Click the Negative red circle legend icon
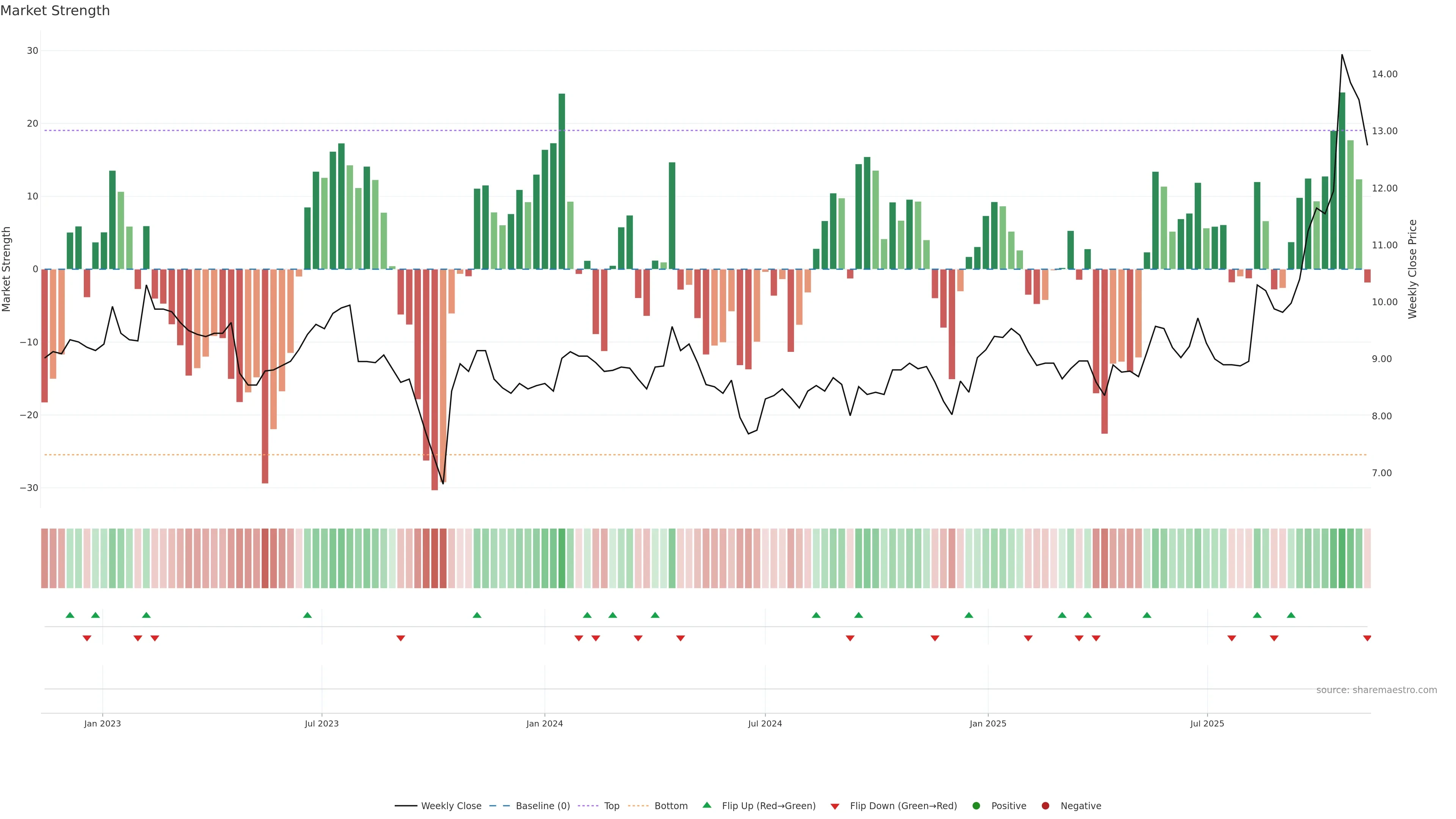The height and width of the screenshot is (819, 1456). coord(1045,806)
